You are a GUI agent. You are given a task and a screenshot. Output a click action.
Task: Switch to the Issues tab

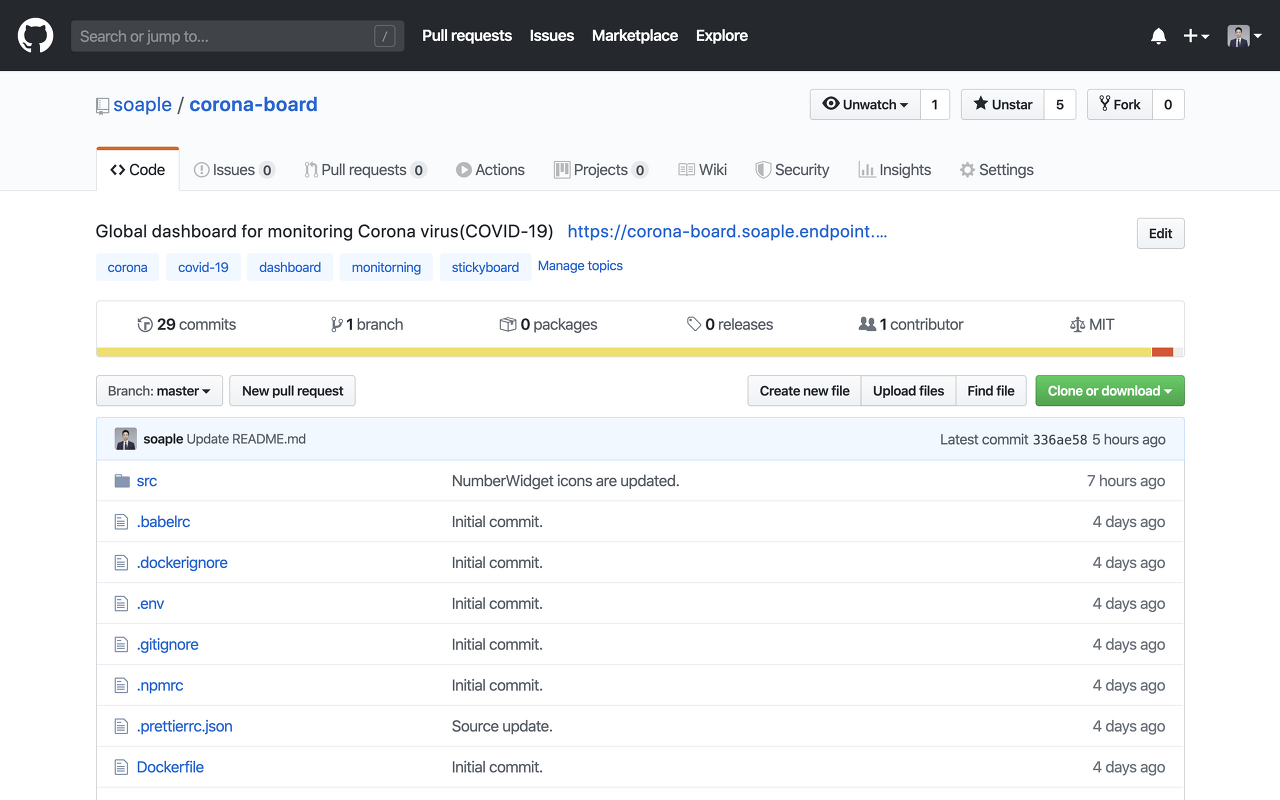[x=234, y=170]
